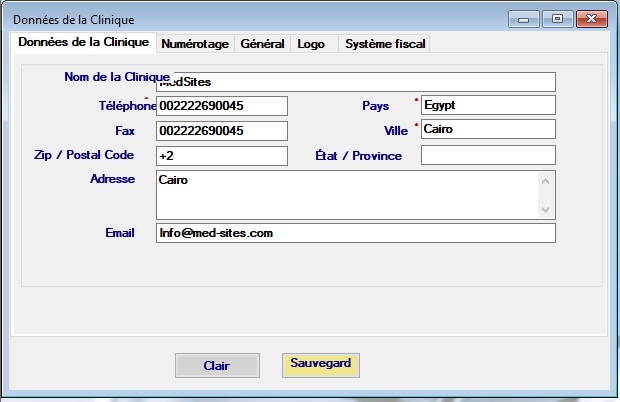Select the Logo tab

click(311, 44)
